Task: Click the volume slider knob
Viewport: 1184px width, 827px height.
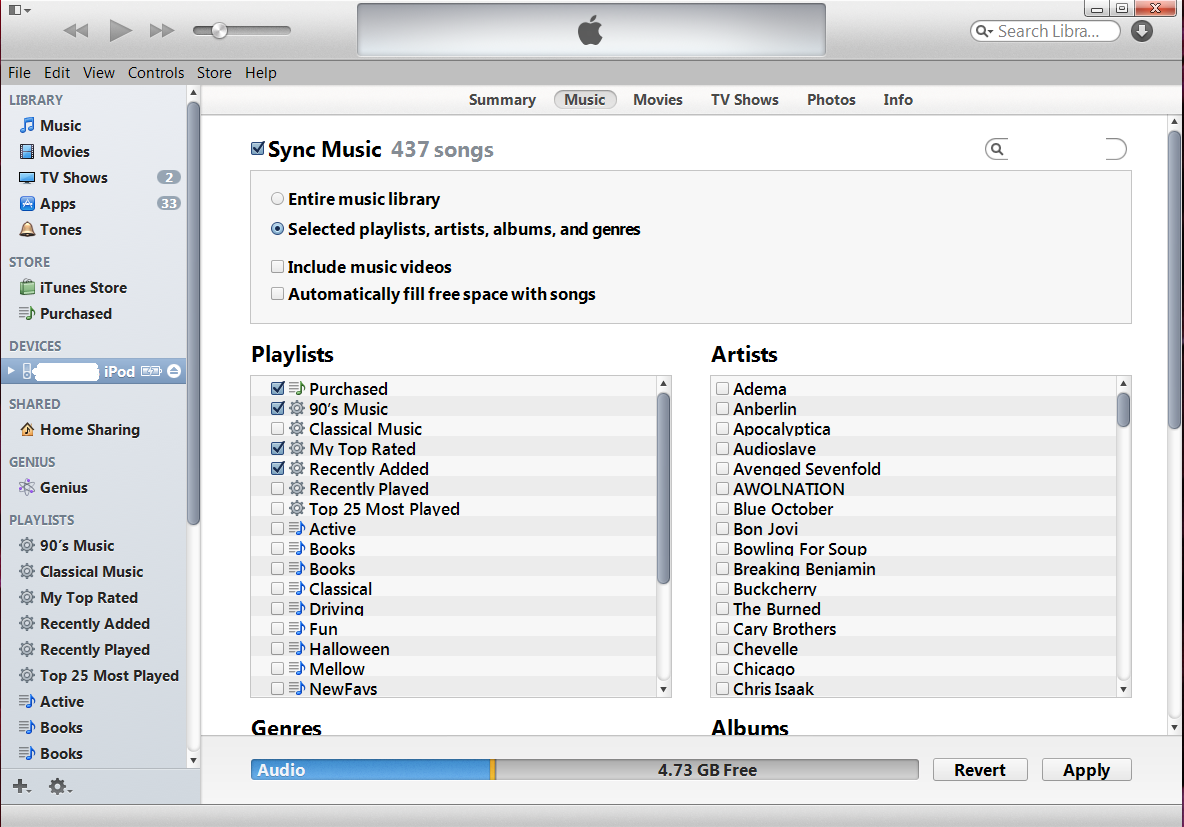Action: coord(219,30)
